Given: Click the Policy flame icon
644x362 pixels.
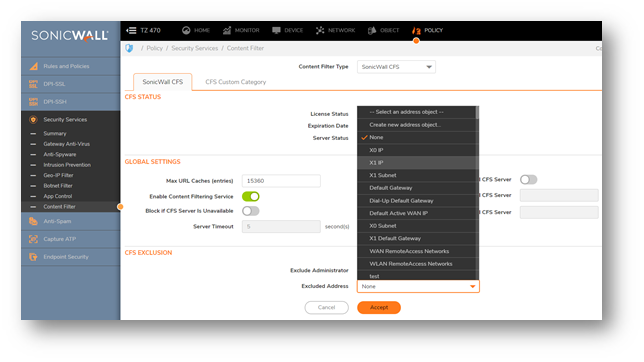Looking at the screenshot, I should pyautogui.click(x=416, y=30).
